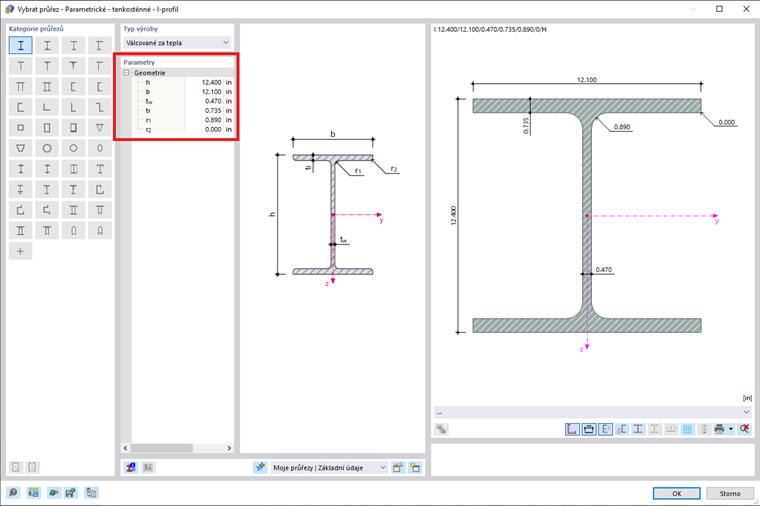
Task: Edit the tw value 0.470
Action: coord(204,101)
